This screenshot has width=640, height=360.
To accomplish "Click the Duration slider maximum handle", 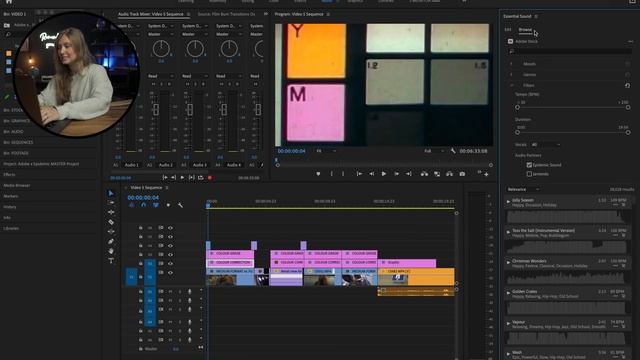I will pyautogui.click(x=628, y=132).
